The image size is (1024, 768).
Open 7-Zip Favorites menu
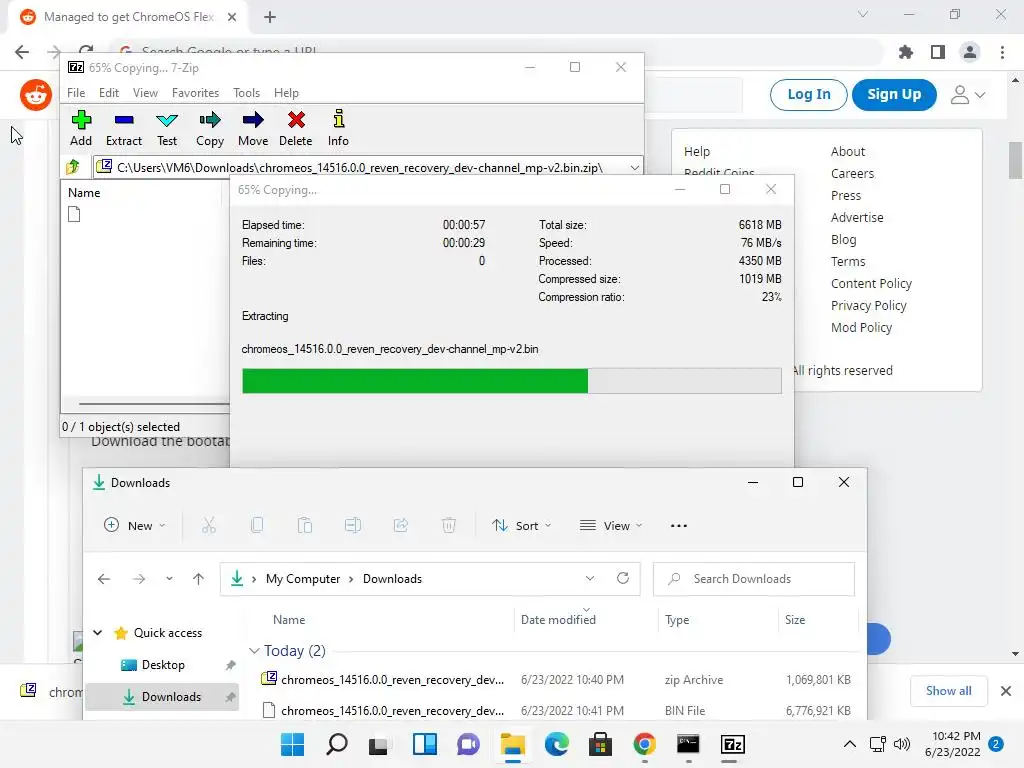pyautogui.click(x=195, y=93)
